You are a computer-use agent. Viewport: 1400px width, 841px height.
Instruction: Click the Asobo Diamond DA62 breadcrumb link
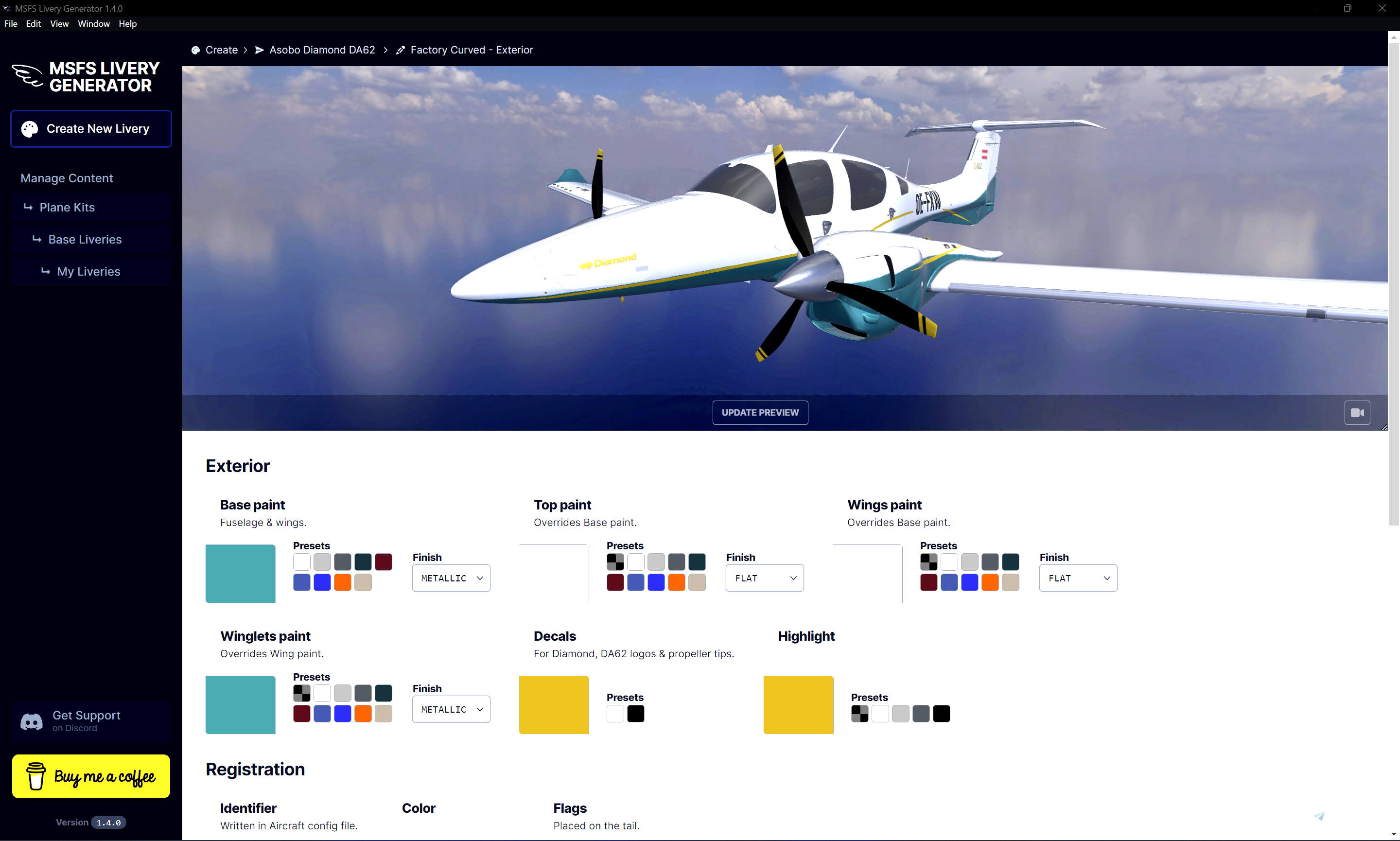tap(322, 50)
